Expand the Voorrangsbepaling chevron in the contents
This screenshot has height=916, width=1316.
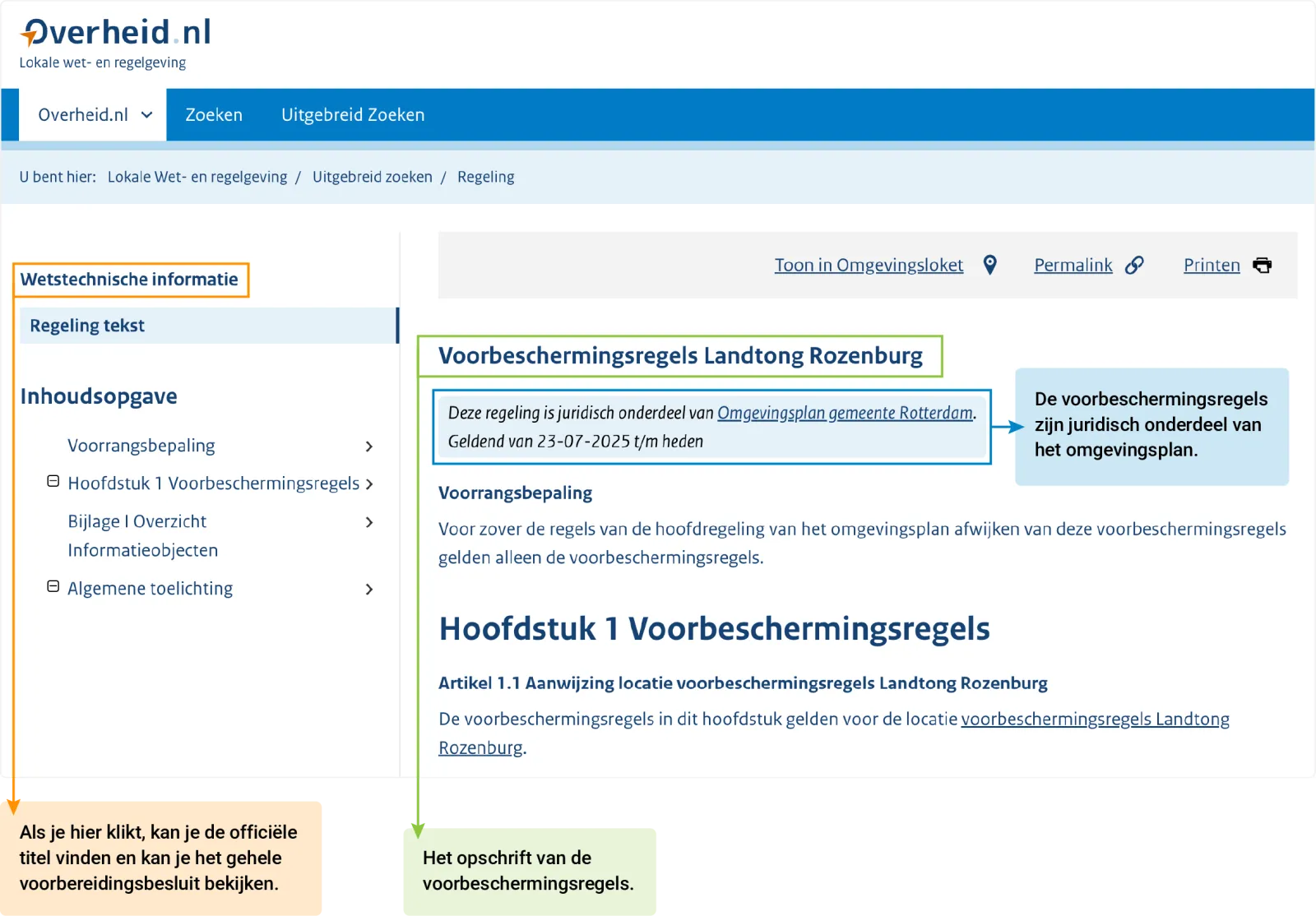pos(370,446)
